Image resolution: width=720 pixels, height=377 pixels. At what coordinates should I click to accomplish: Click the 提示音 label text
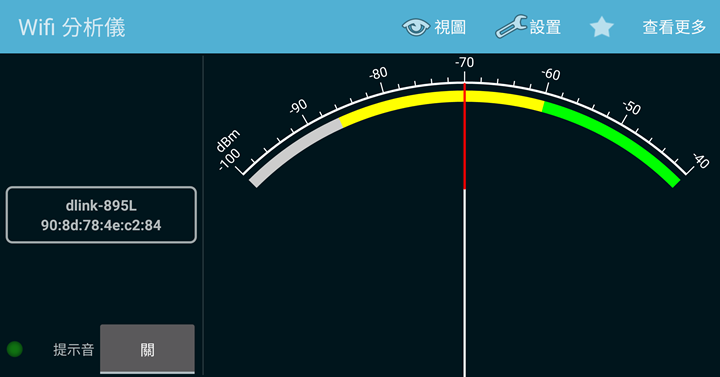pyautogui.click(x=73, y=349)
